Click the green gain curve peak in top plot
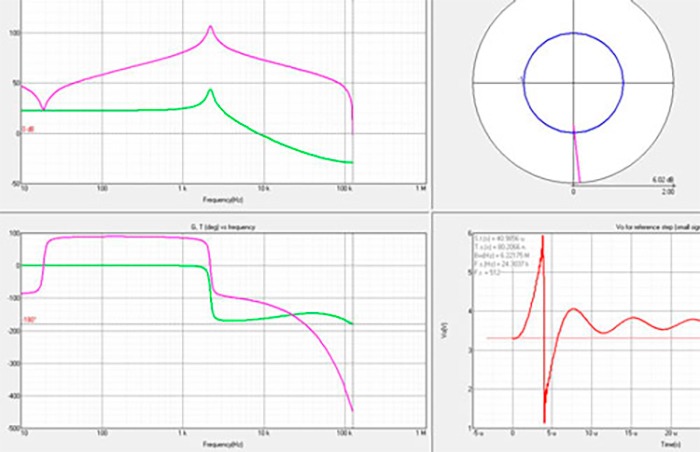The image size is (700, 452). click(210, 91)
